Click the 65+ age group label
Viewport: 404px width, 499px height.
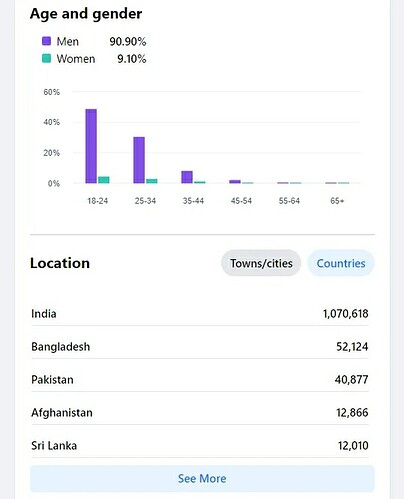(x=337, y=201)
